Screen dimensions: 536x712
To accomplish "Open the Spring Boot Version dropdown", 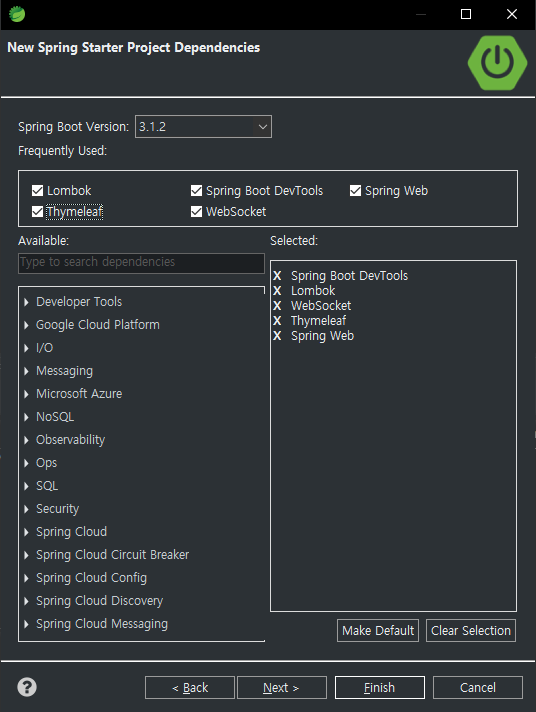I will point(203,127).
